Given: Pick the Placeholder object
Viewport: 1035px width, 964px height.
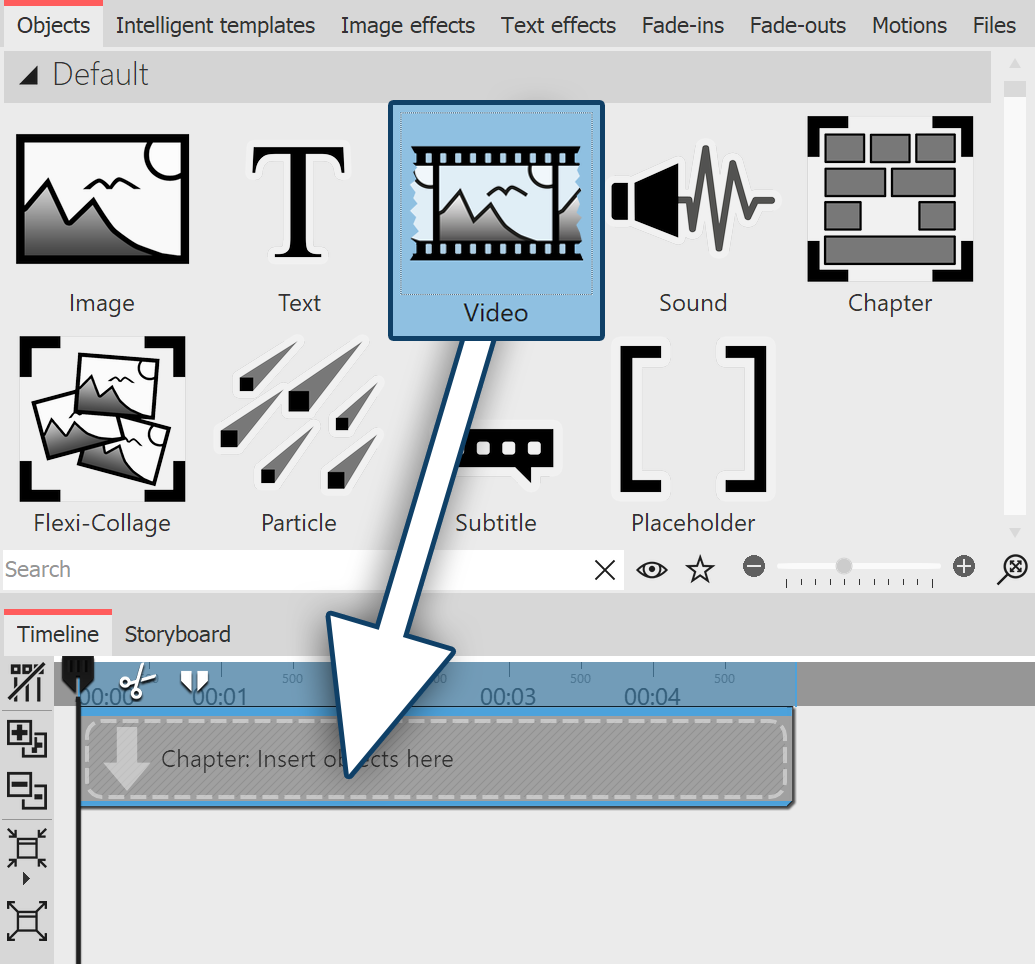Looking at the screenshot, I should pos(692,420).
